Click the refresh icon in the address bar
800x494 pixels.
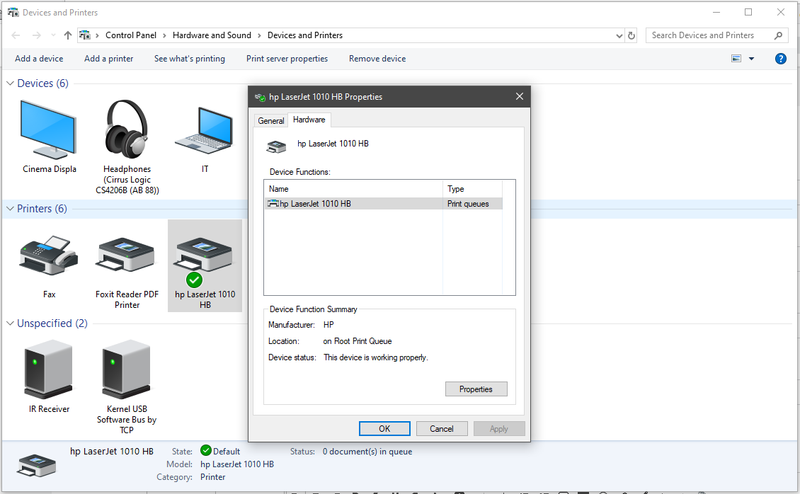coord(631,35)
